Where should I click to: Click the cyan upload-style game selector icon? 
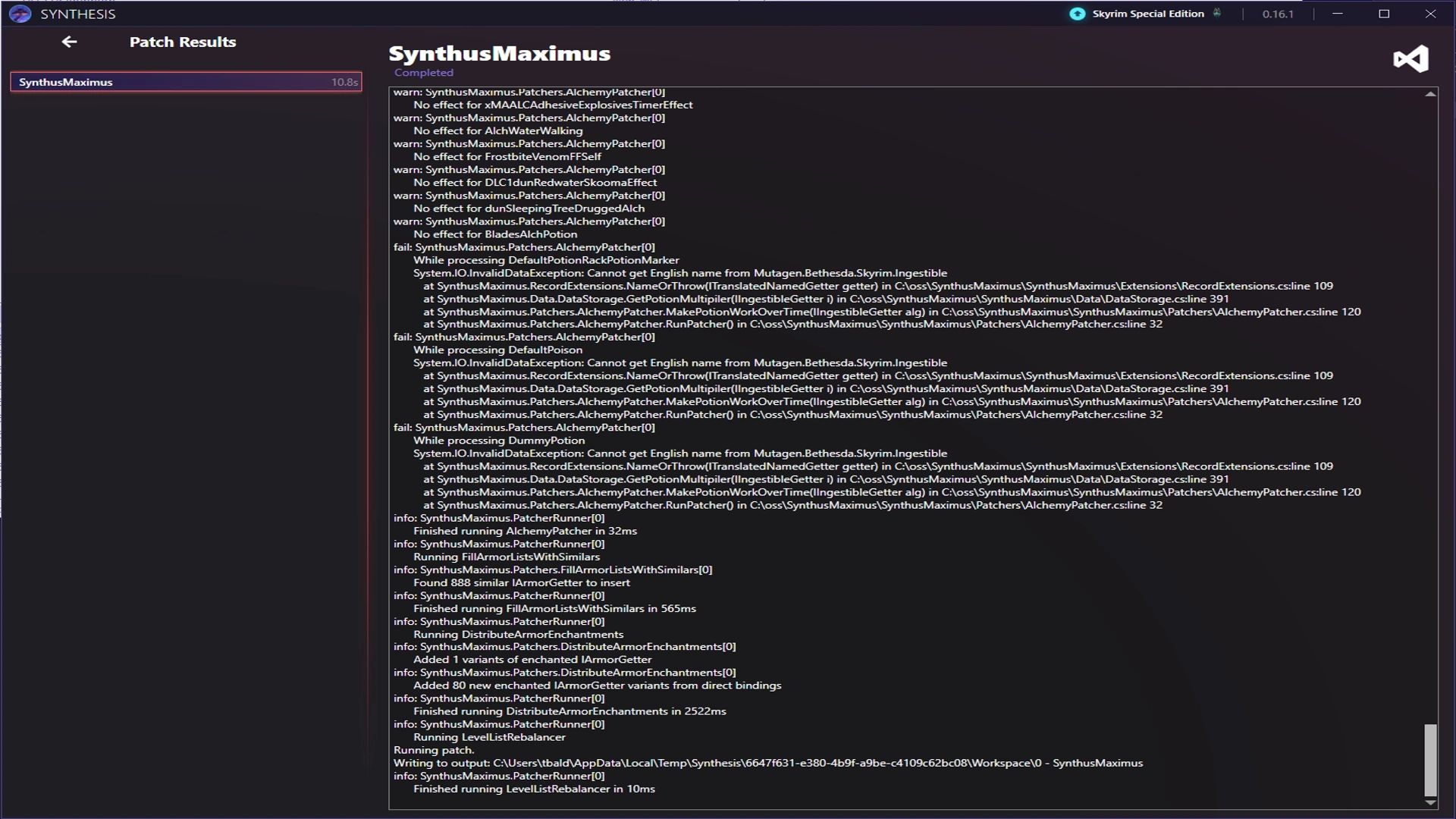click(1077, 13)
